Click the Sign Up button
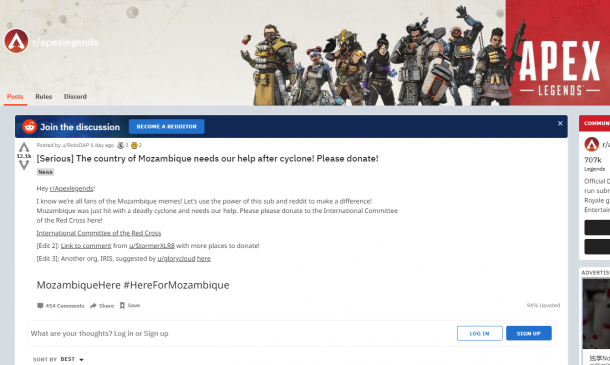 [529, 333]
